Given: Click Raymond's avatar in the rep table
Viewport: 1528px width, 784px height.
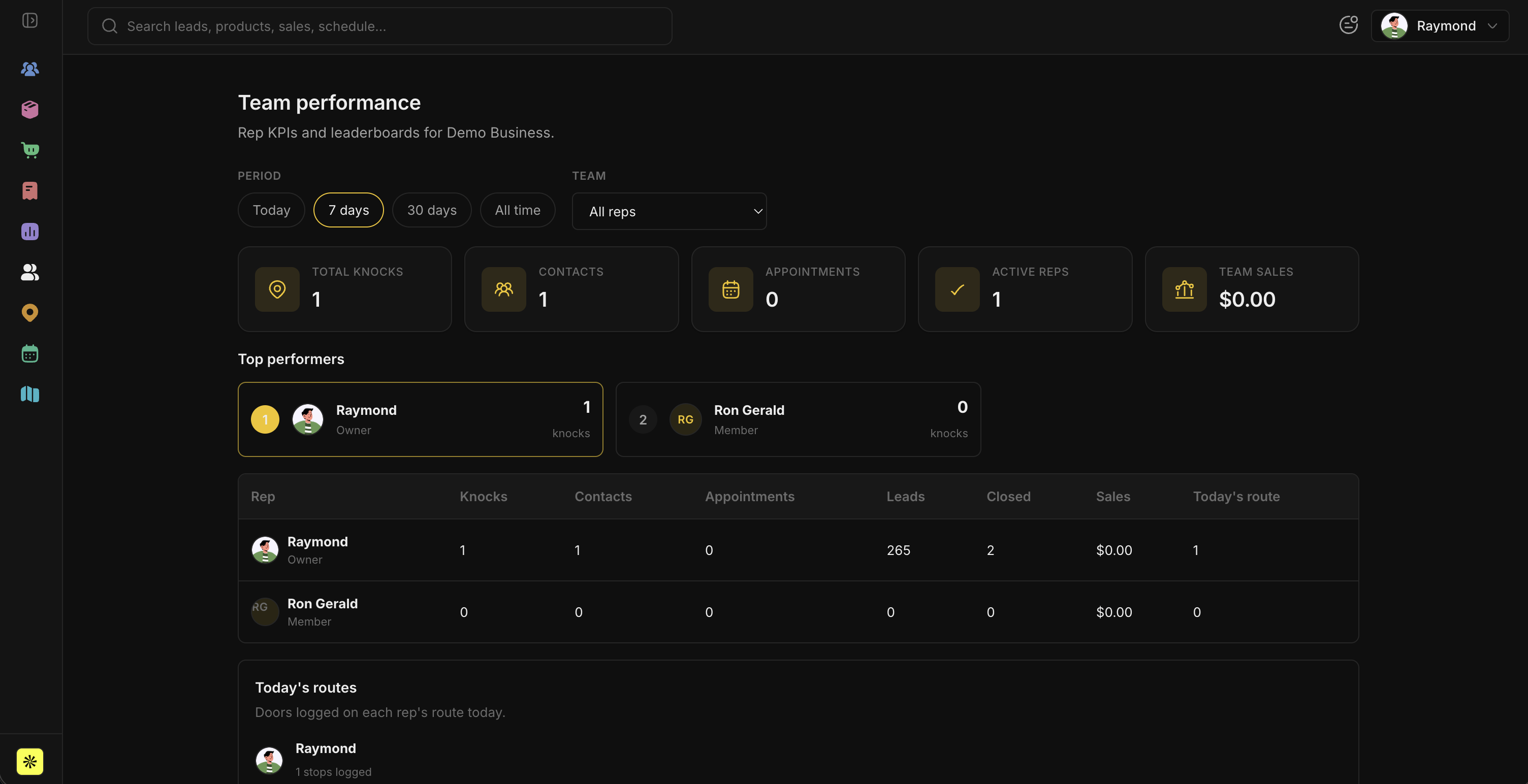Looking at the screenshot, I should [x=265, y=550].
